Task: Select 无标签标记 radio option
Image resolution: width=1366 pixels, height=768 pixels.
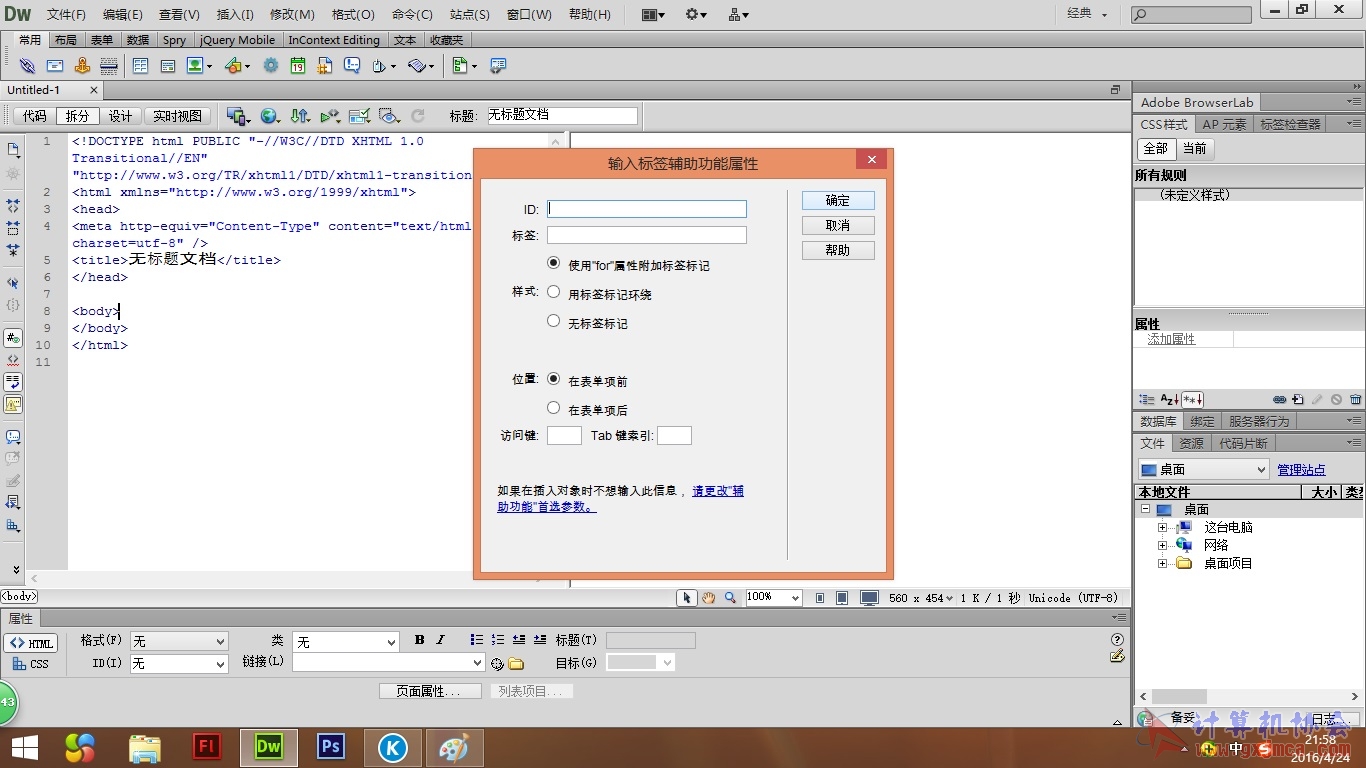Action: point(554,321)
